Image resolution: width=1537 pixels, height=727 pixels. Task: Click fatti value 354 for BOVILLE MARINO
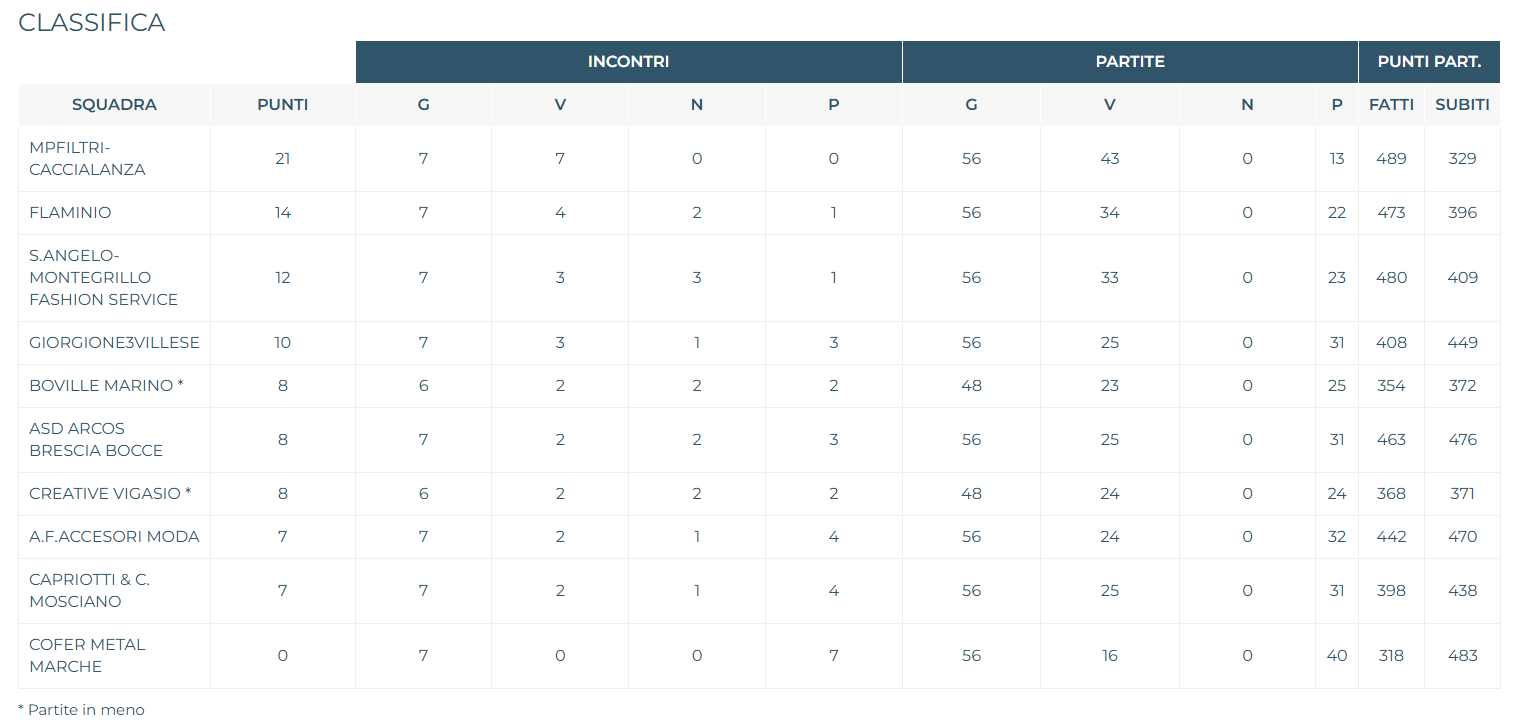(1391, 386)
